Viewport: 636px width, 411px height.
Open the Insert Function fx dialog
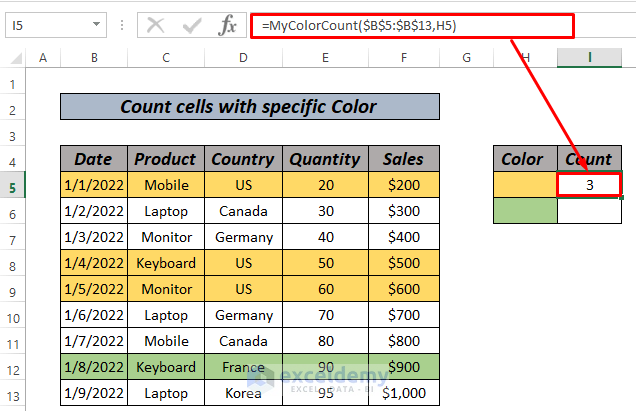coord(227,26)
